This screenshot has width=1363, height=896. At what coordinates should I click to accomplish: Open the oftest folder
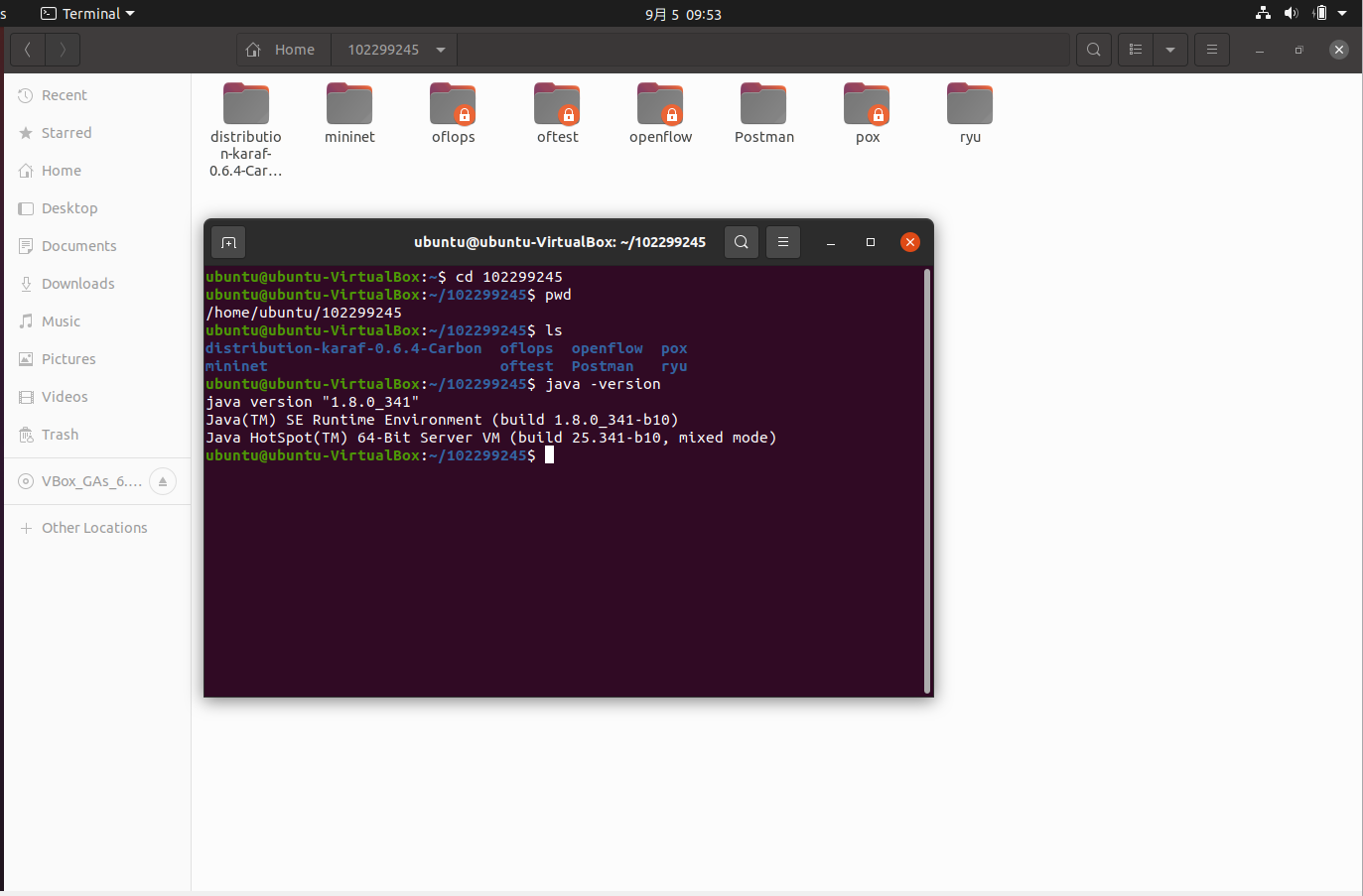click(x=557, y=113)
